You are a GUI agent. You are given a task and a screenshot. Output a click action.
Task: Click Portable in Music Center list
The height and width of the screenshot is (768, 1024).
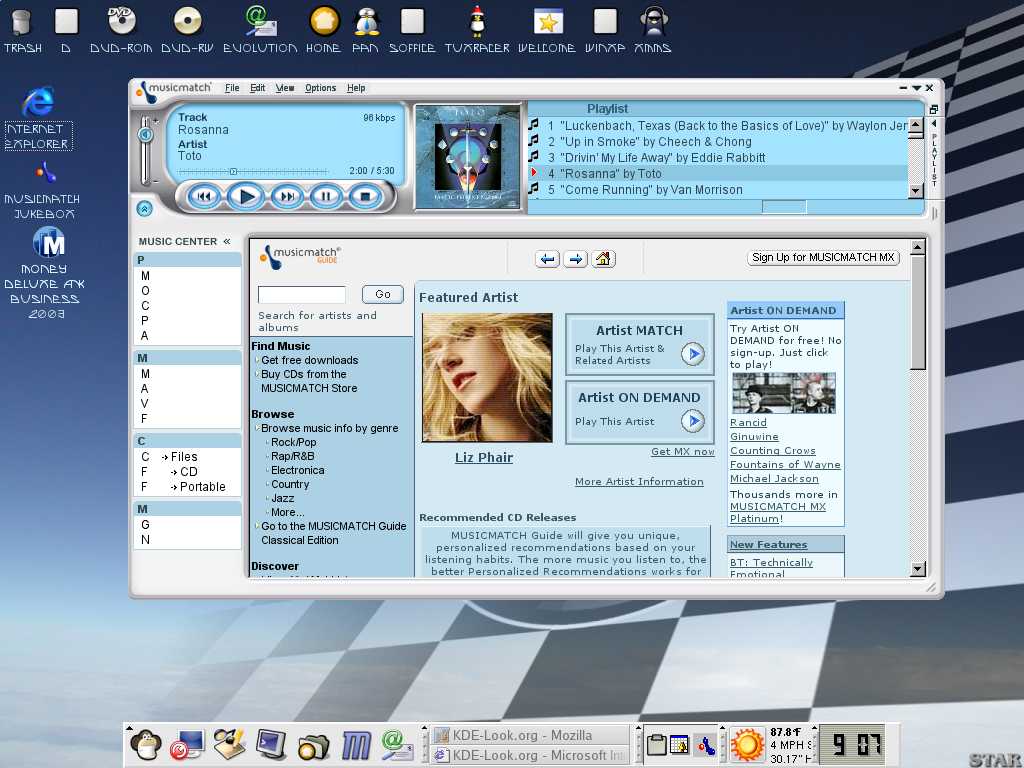coord(202,487)
